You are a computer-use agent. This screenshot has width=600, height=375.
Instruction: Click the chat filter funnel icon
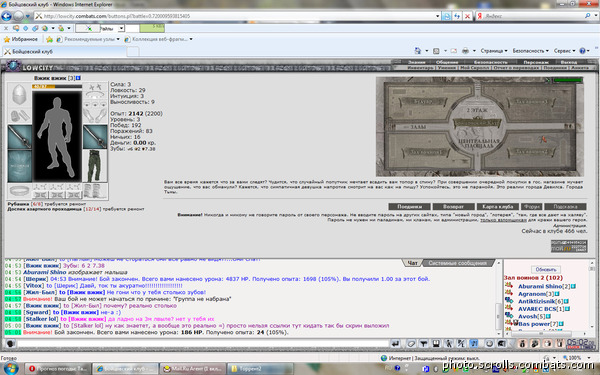click(x=424, y=344)
